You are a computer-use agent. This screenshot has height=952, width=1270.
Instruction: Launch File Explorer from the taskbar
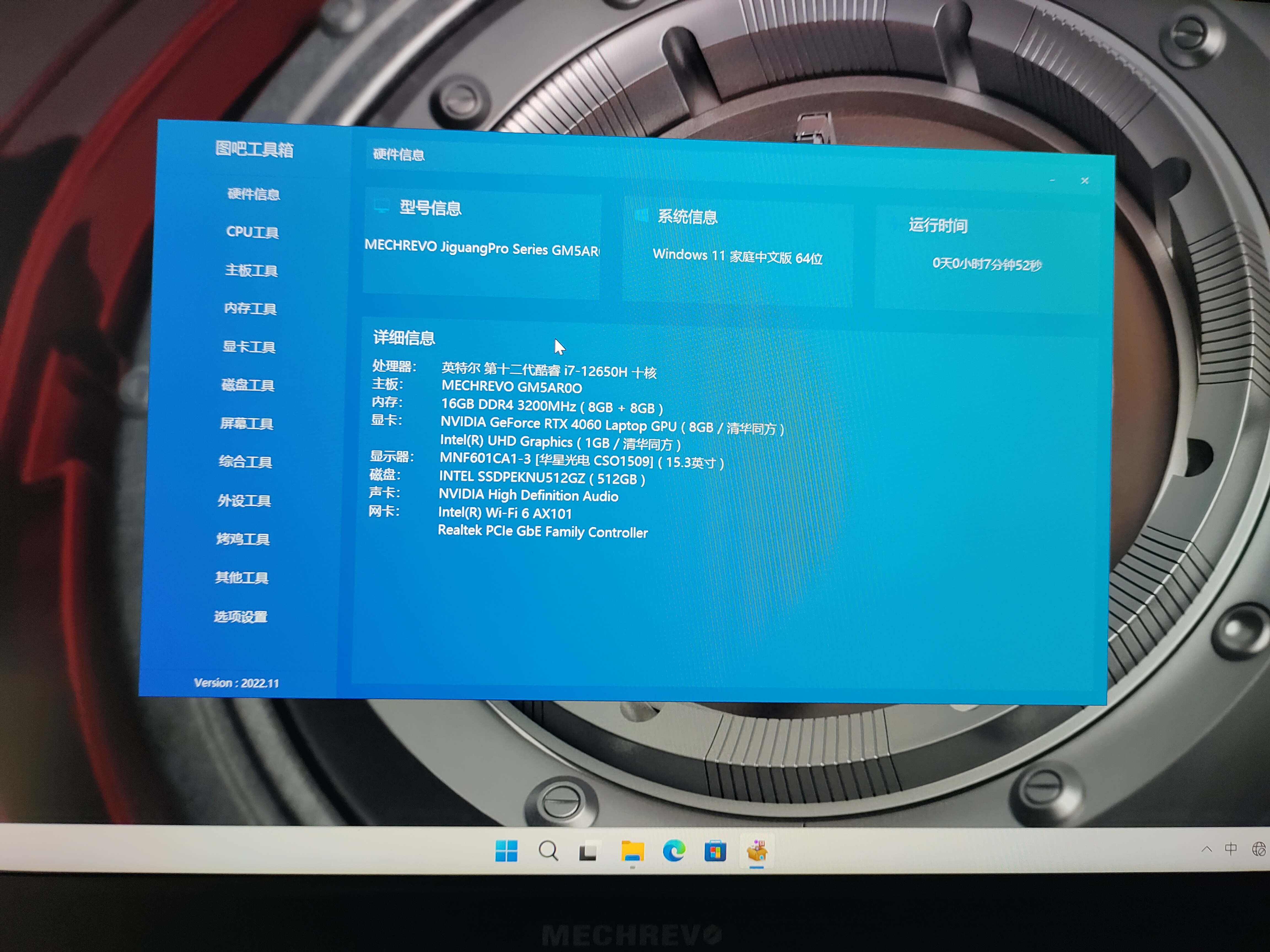[632, 850]
